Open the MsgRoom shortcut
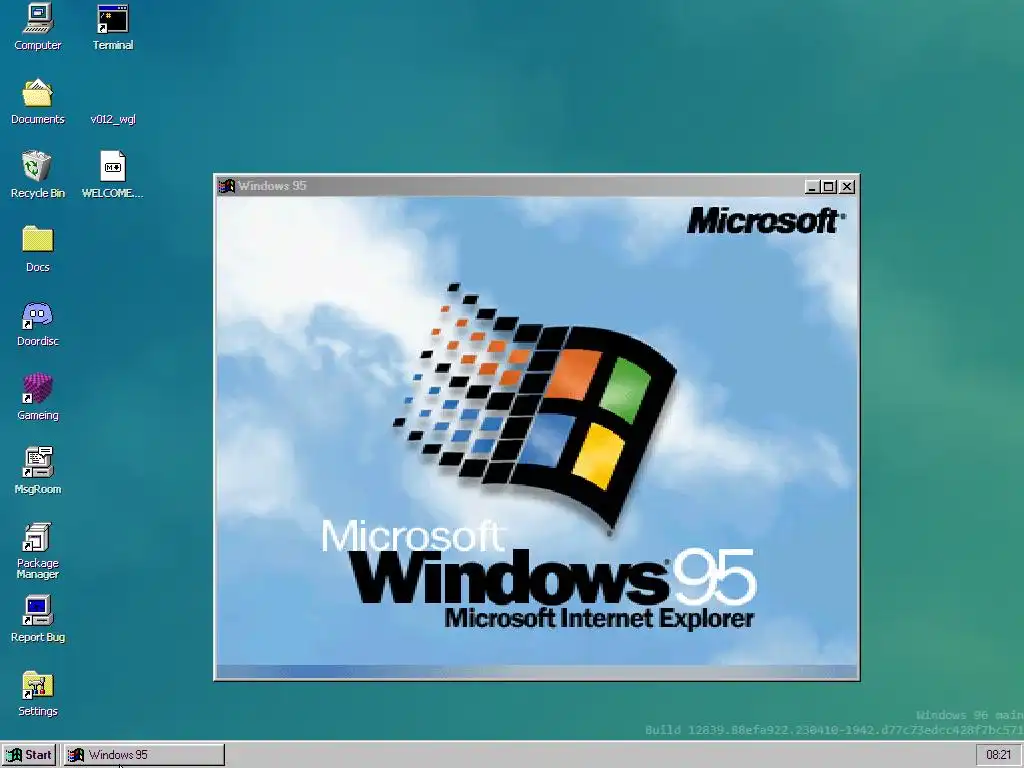This screenshot has width=1024, height=768. click(x=38, y=471)
